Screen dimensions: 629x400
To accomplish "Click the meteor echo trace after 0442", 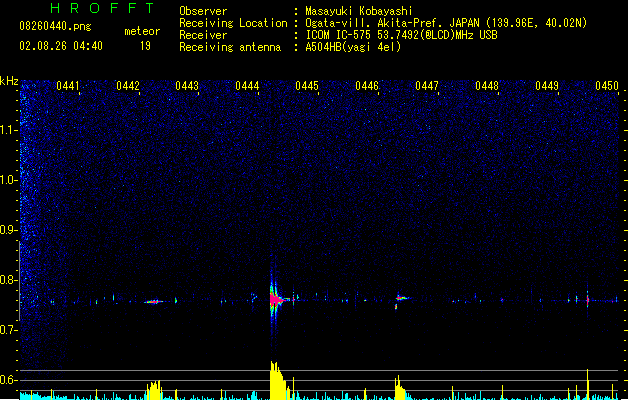I will [153, 302].
